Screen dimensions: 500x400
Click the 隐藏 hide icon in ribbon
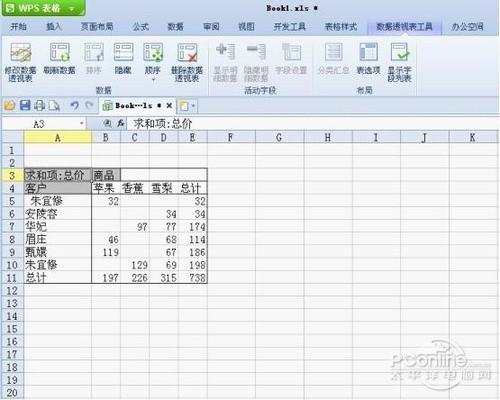click(123, 52)
